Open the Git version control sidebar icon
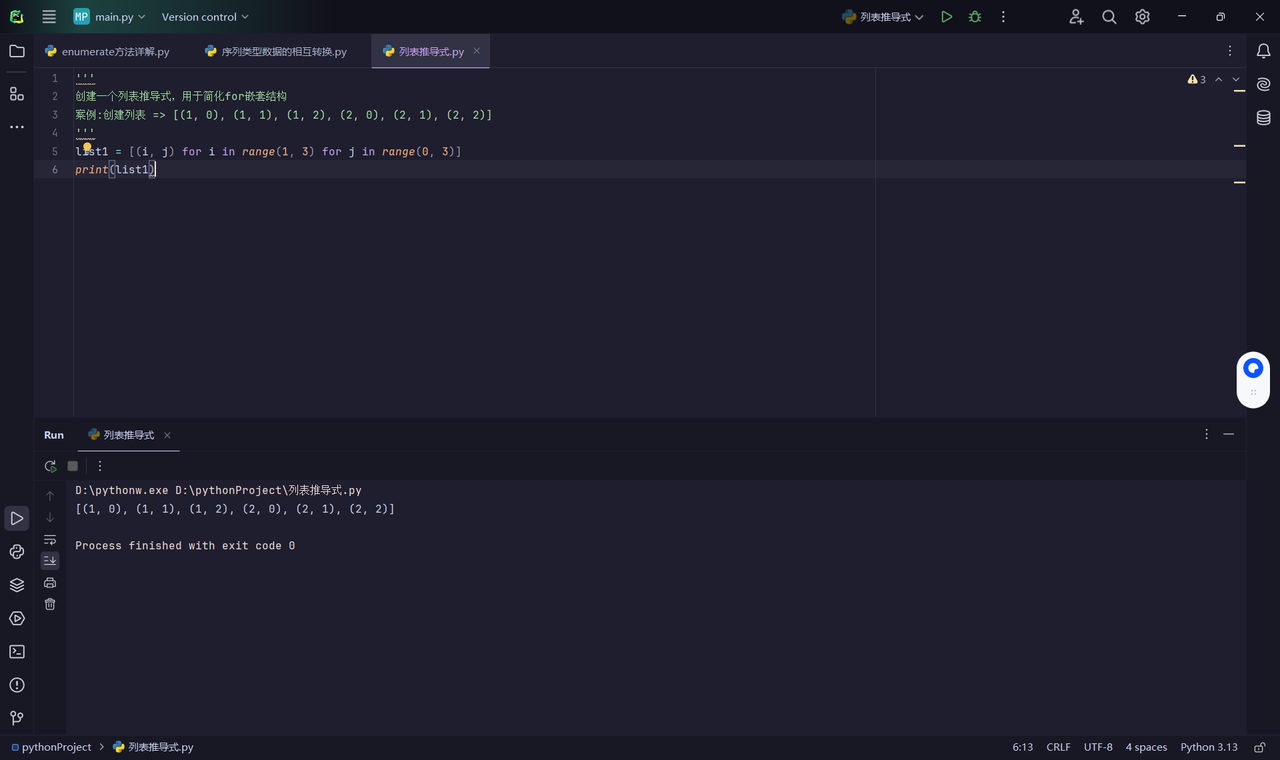Screen dimensions: 1280x760 (17, 718)
